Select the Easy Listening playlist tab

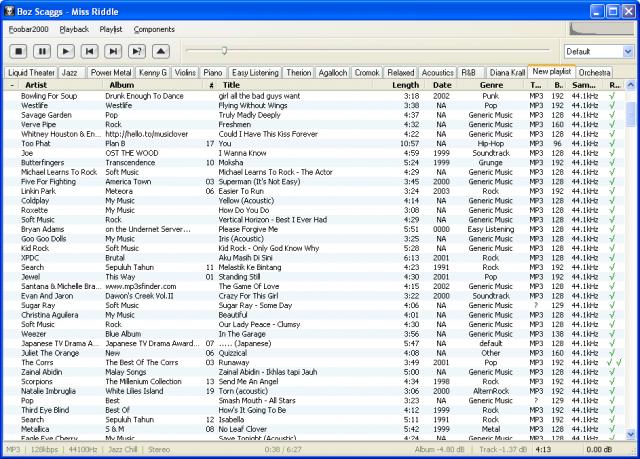point(256,73)
